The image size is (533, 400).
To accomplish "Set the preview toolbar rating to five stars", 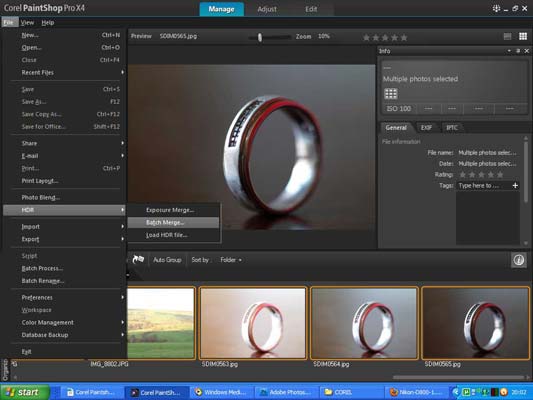I will click(x=404, y=37).
